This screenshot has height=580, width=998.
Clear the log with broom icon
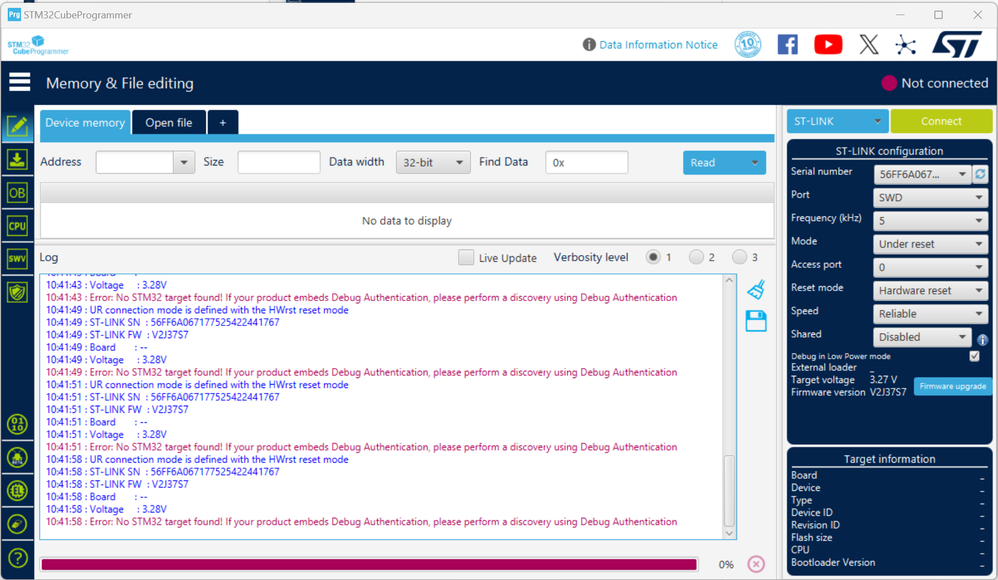[x=756, y=290]
